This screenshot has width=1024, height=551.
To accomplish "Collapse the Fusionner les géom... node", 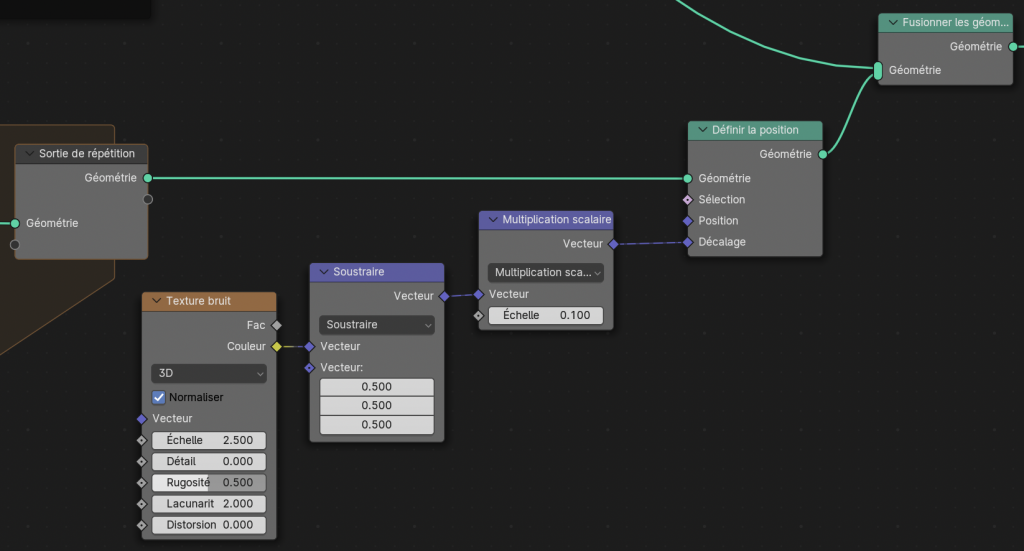I will click(x=891, y=22).
